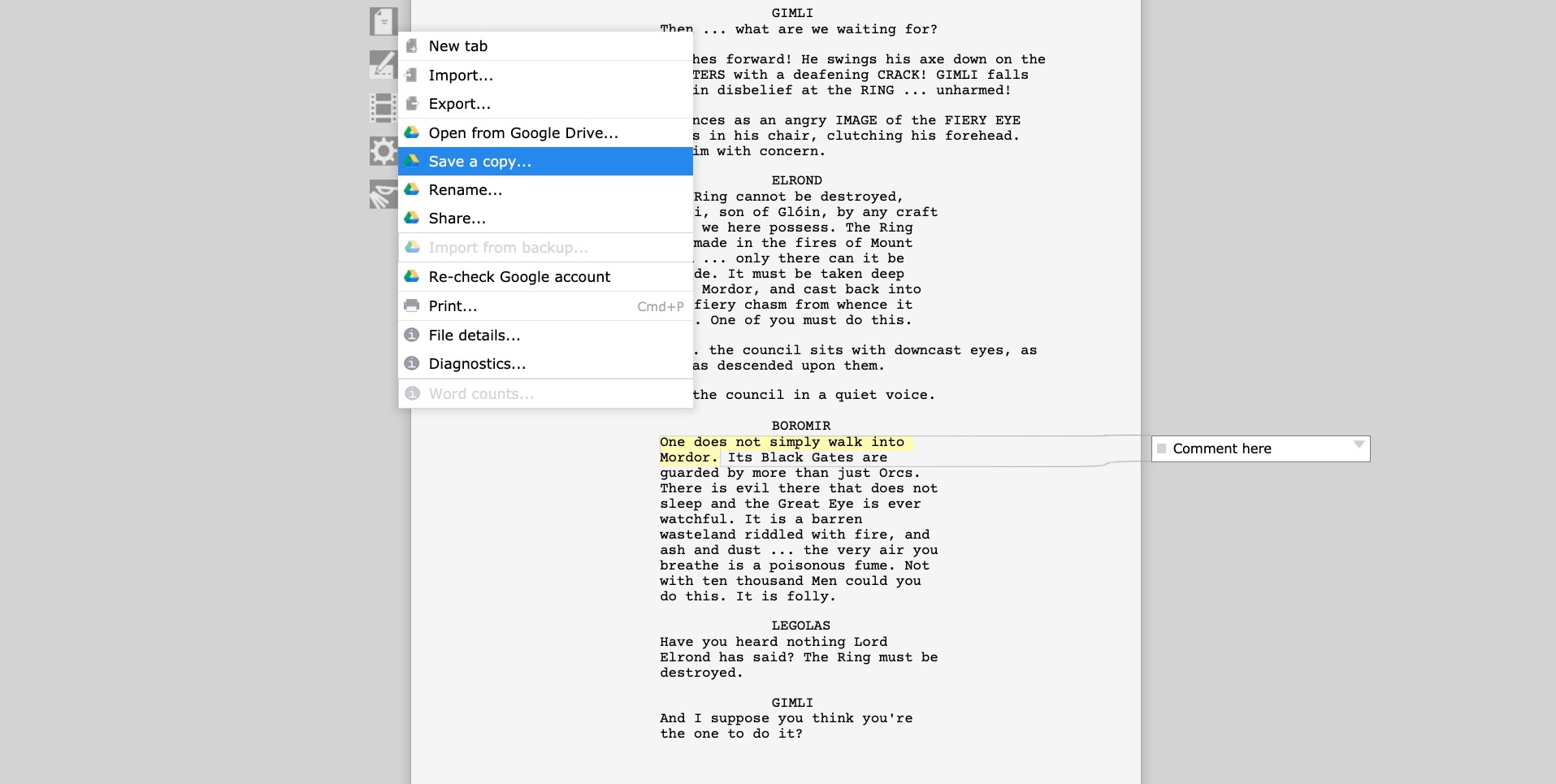The width and height of the screenshot is (1556, 784).
Task: Click the Google Drive icon beside Rename
Action: [412, 189]
